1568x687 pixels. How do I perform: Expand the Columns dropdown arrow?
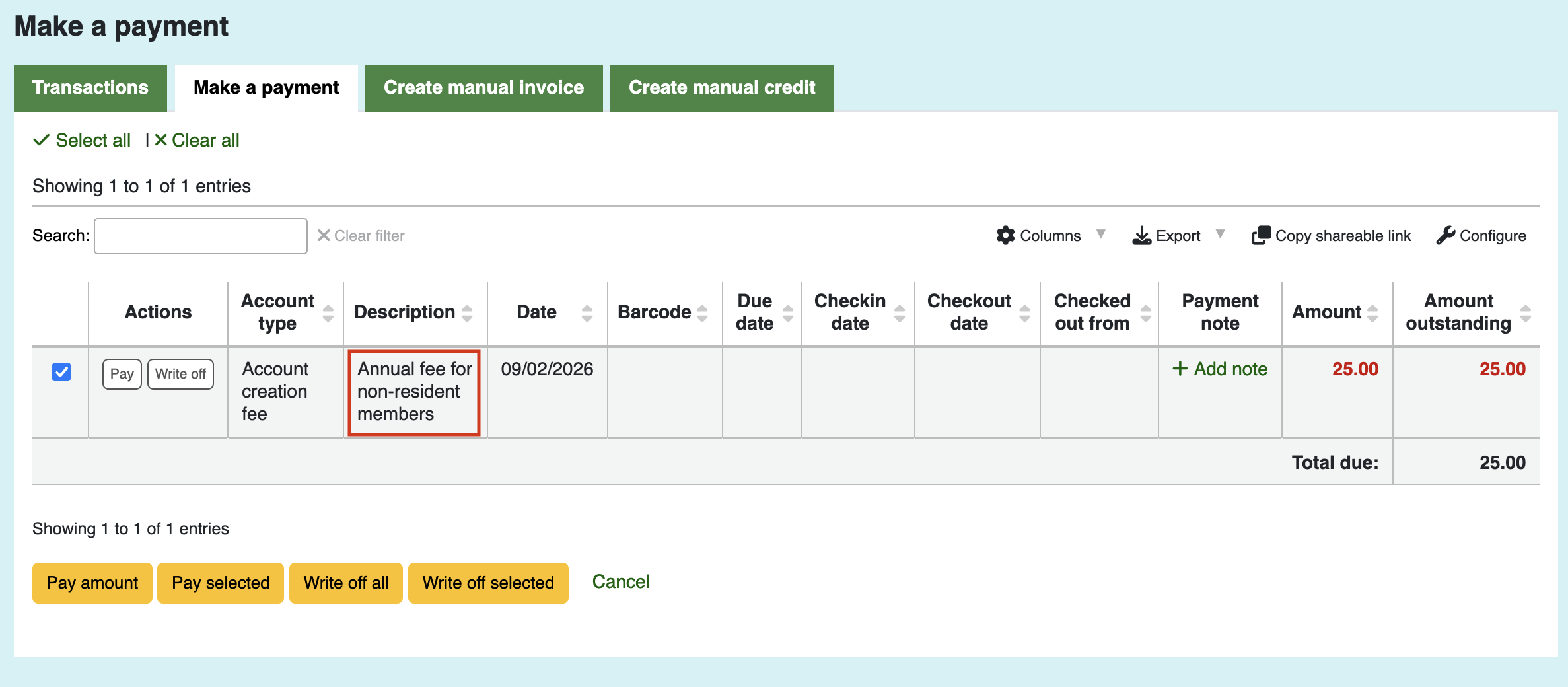1101,234
